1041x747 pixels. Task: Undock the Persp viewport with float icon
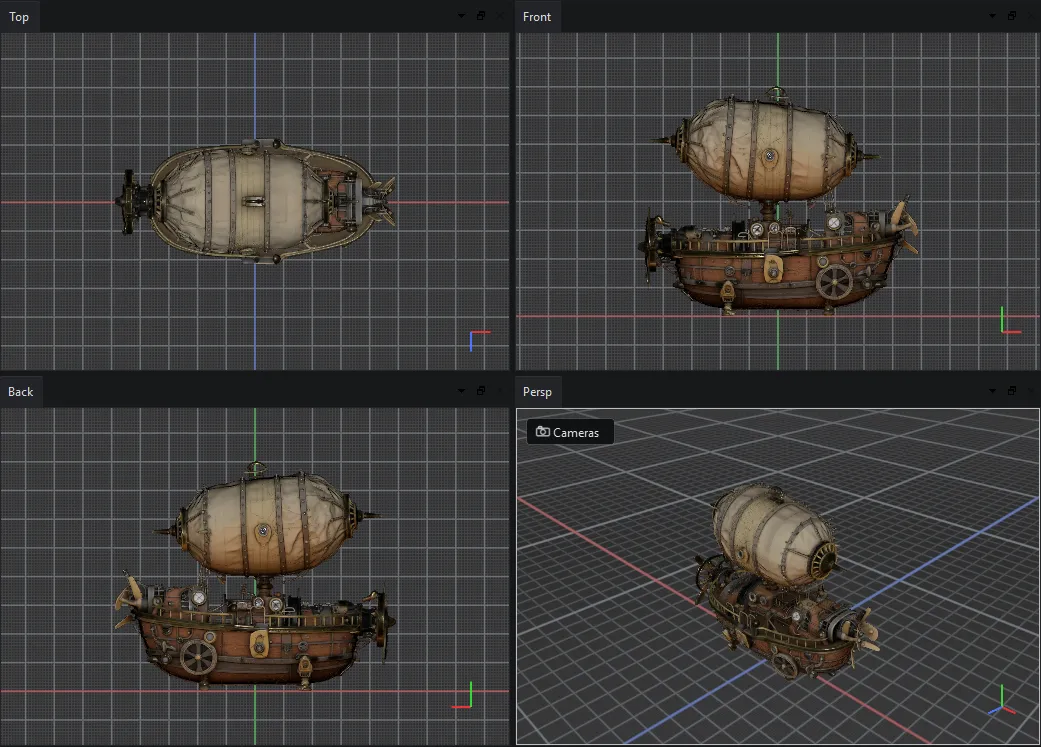click(x=1011, y=391)
